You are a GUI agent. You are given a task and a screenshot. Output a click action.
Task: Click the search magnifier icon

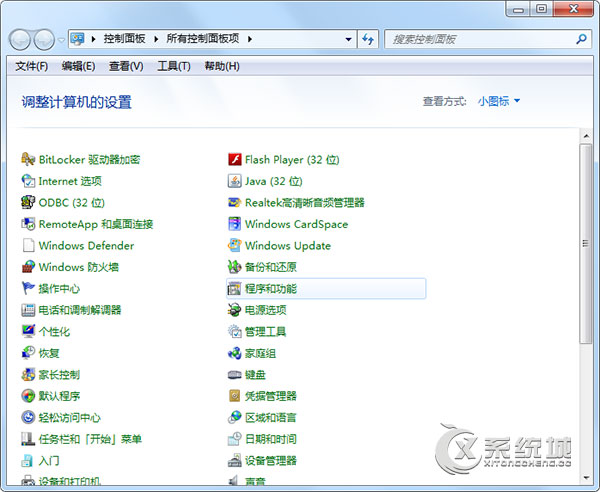click(581, 39)
